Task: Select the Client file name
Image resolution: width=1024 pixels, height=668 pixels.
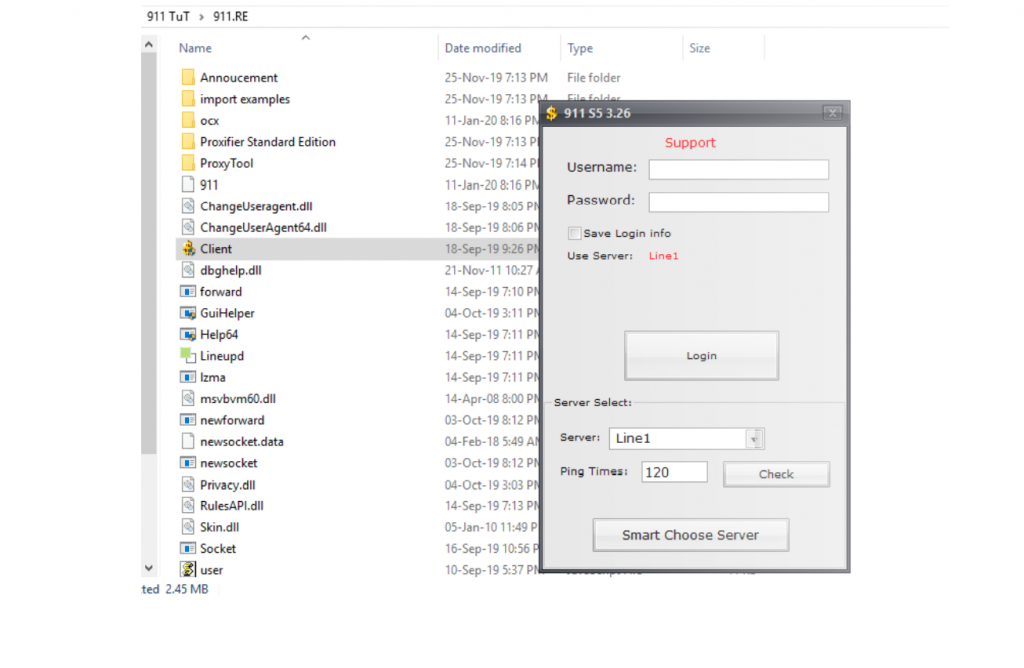Action: (216, 249)
